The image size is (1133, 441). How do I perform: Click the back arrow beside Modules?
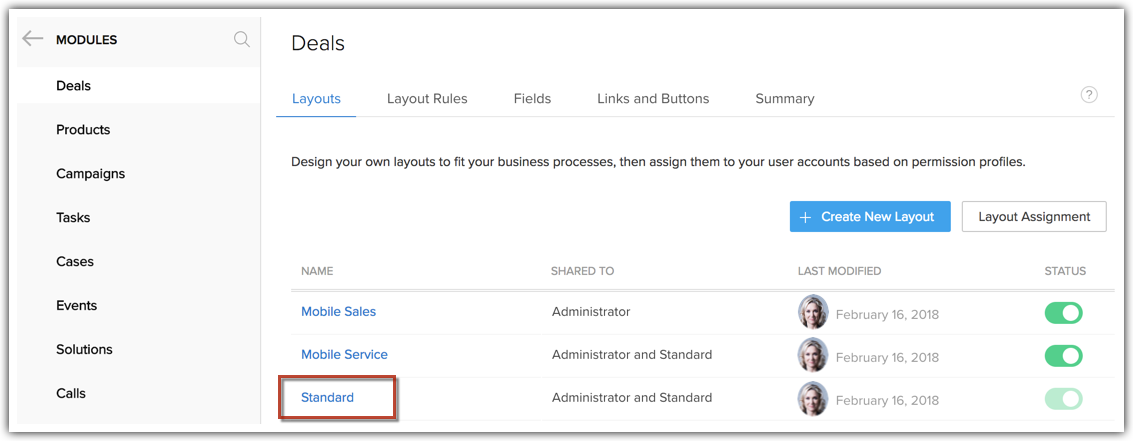pos(33,39)
